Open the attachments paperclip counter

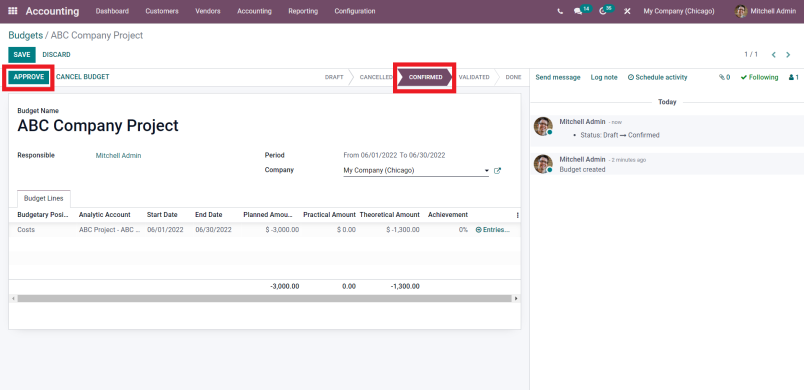[724, 77]
